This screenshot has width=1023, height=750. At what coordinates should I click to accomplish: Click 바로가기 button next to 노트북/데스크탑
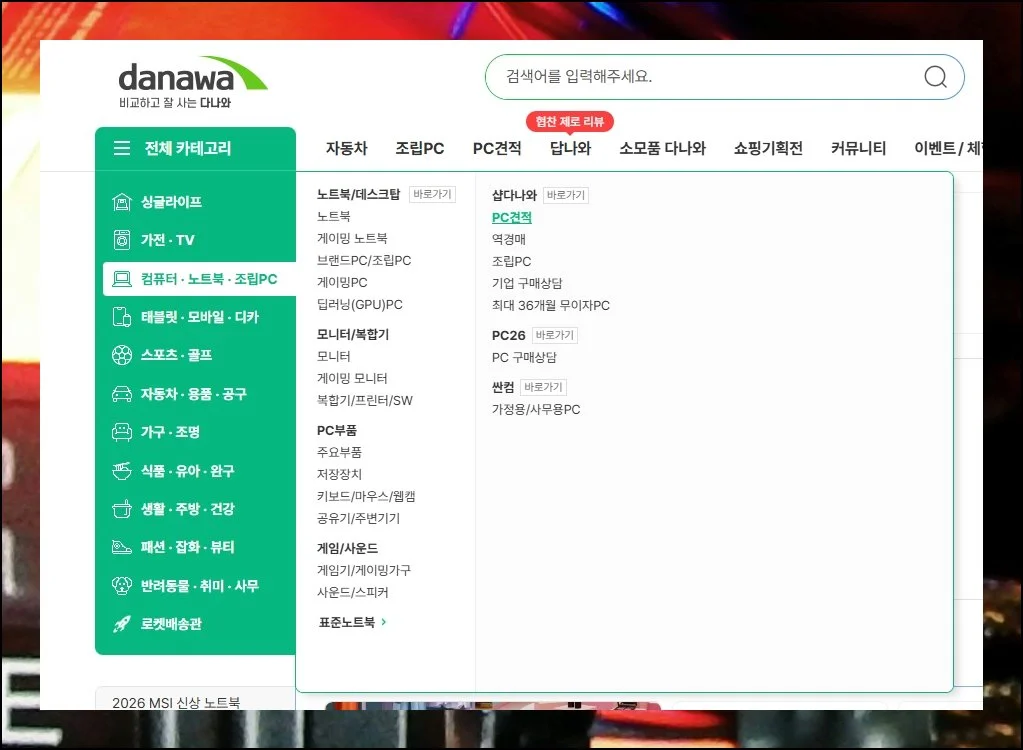[432, 195]
